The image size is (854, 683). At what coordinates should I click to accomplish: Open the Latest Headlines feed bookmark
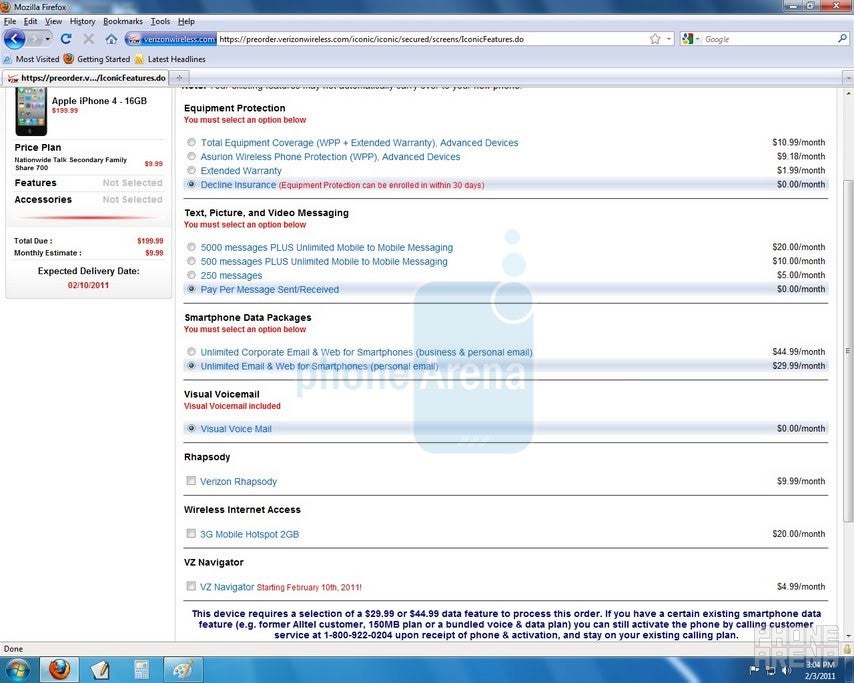tap(170, 59)
